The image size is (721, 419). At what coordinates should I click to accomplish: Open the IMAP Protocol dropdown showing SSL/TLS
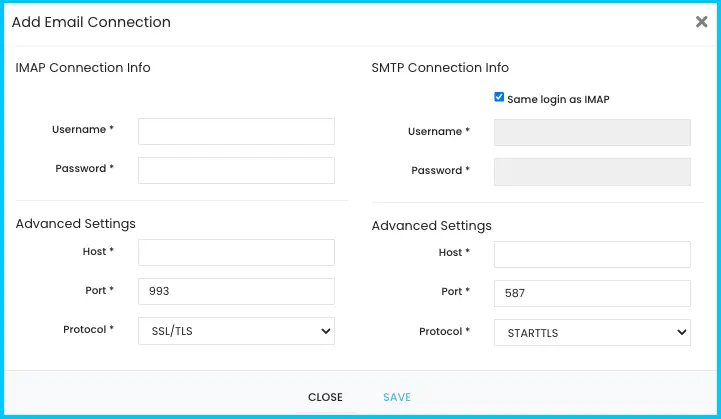[236, 331]
